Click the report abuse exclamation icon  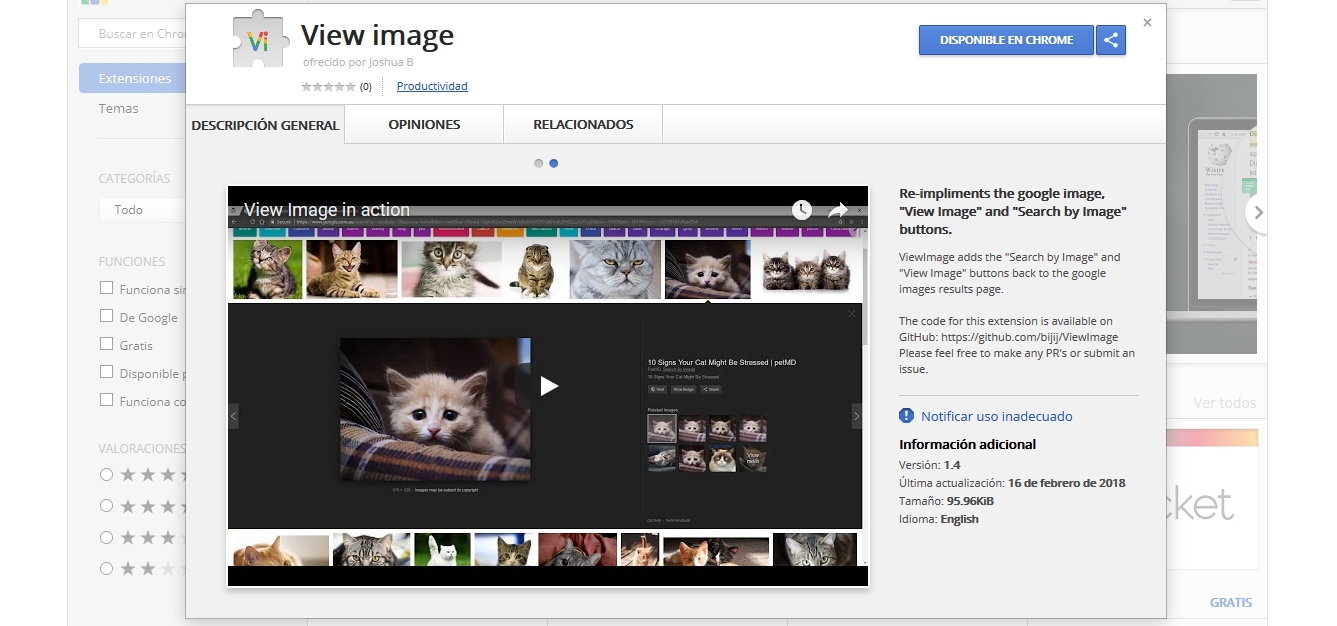pyautogui.click(x=906, y=416)
